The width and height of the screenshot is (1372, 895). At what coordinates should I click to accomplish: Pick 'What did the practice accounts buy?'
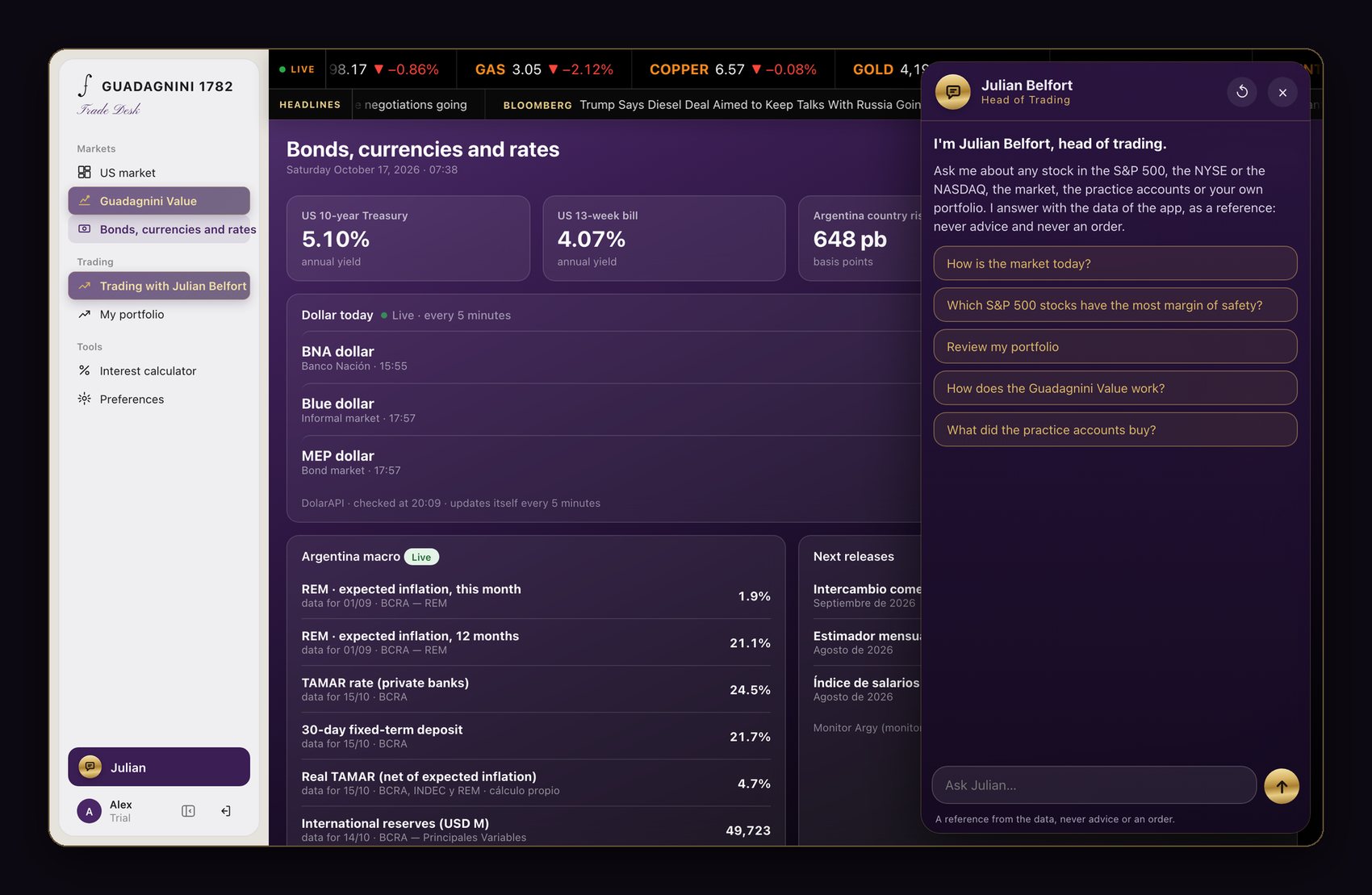pyautogui.click(x=1115, y=429)
